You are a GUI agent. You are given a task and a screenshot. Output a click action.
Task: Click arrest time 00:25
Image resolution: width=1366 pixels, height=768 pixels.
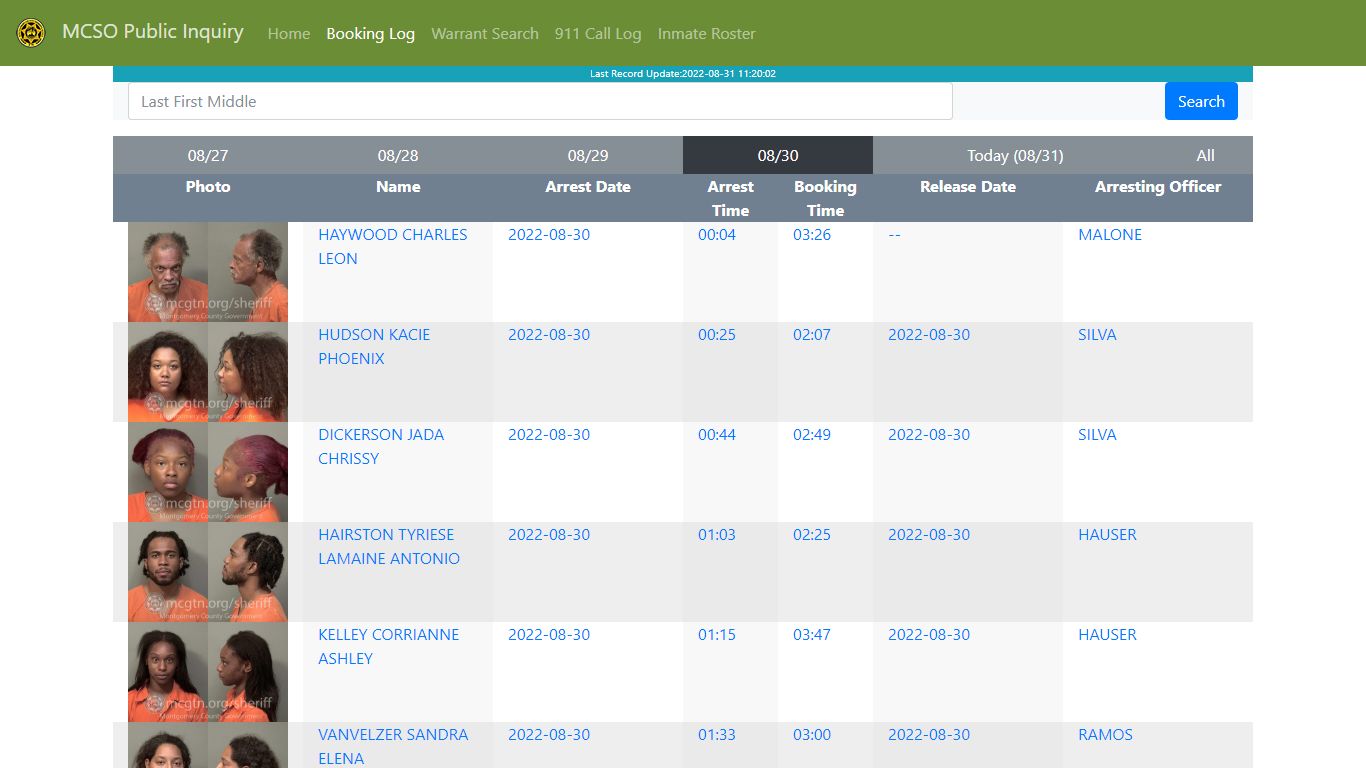point(717,334)
